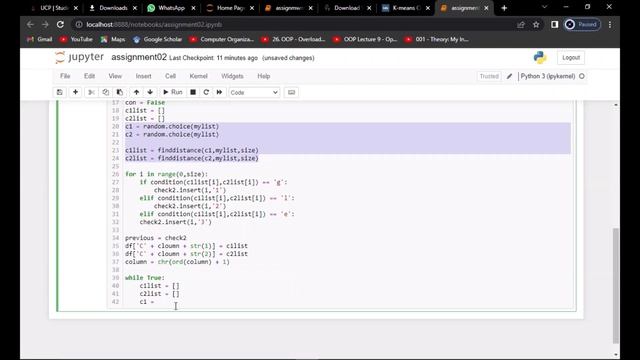
Task: Close the K-means tab
Action: tap(428, 8)
